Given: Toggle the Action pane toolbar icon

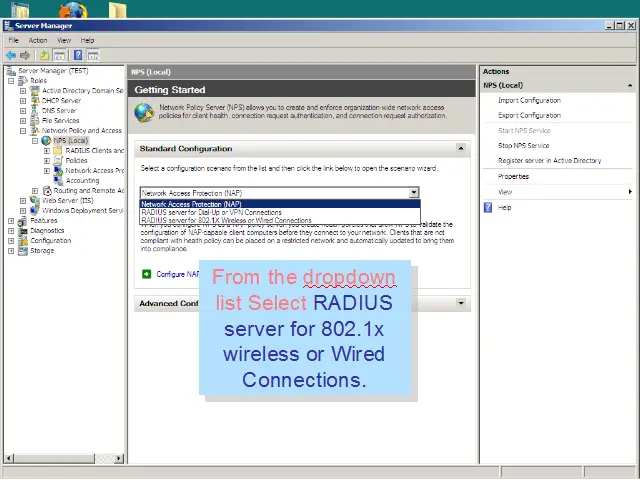Looking at the screenshot, I should point(93,55).
